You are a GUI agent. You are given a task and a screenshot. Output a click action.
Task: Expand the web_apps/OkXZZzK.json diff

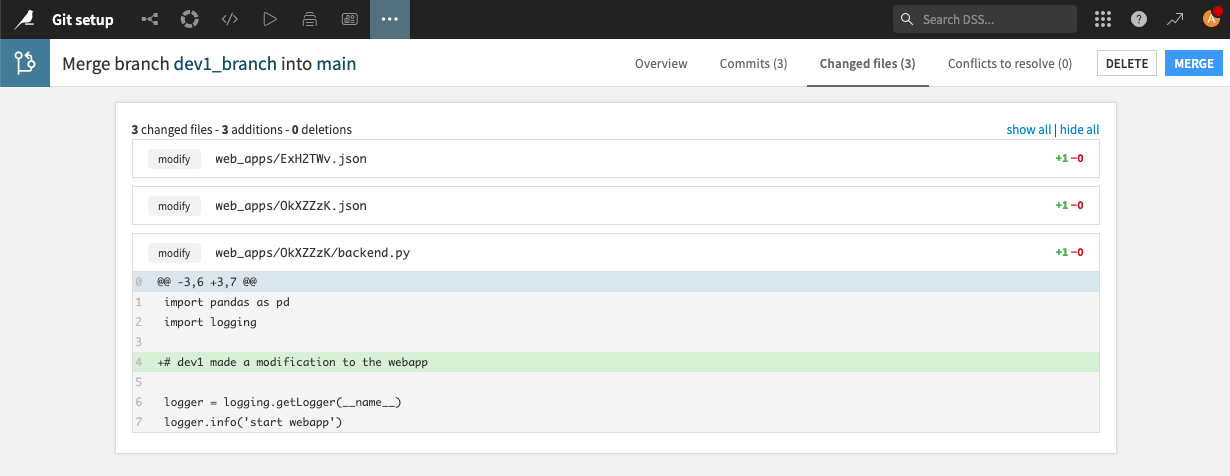point(616,205)
